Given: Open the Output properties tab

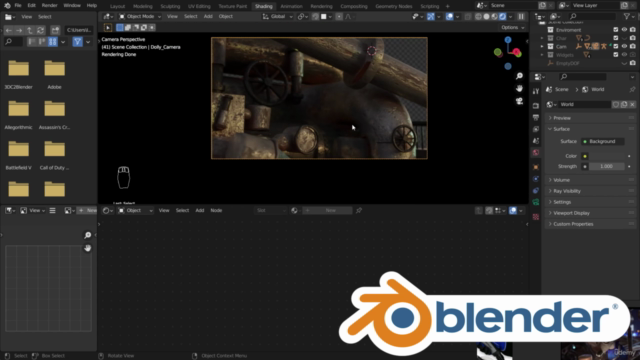Looking at the screenshot, I should [536, 118].
